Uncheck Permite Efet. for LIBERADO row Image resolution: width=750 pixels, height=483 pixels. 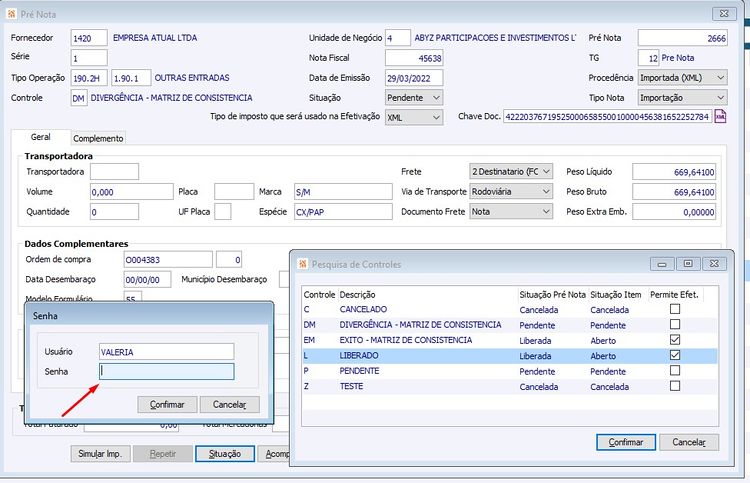pos(675,355)
